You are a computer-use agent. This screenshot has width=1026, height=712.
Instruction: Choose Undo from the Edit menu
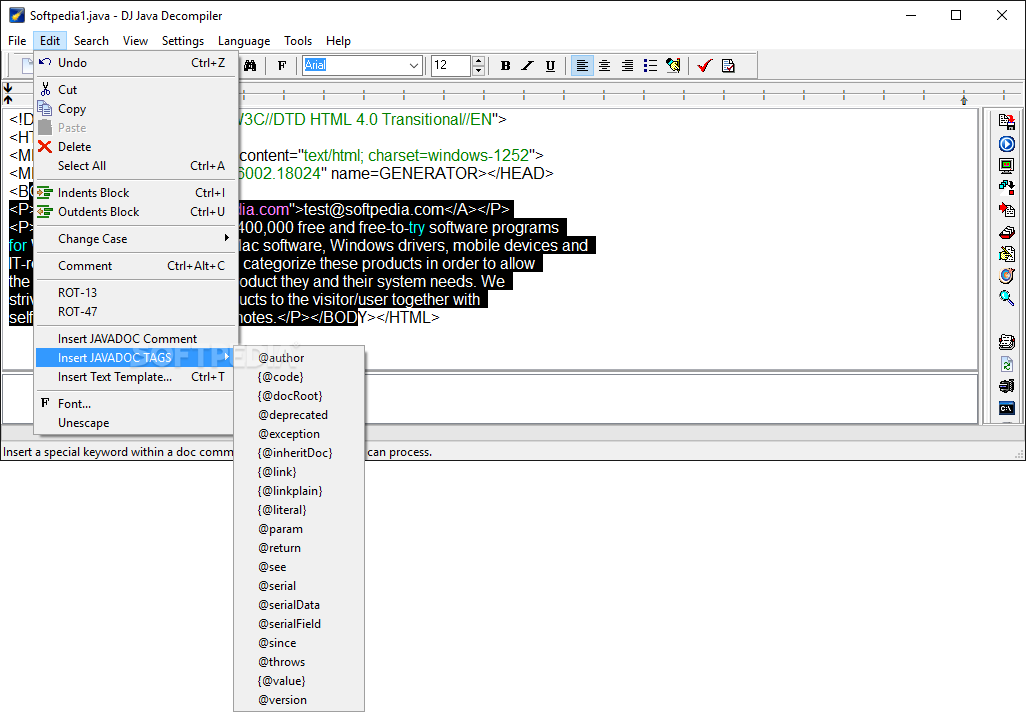[x=135, y=63]
